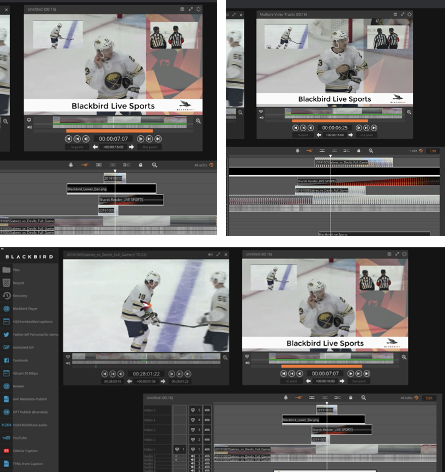Screen dimensions: 445x472
Task: Toggle the eye icon under the top-left screenshot viewer
Action: pyautogui.click(x=29, y=120)
